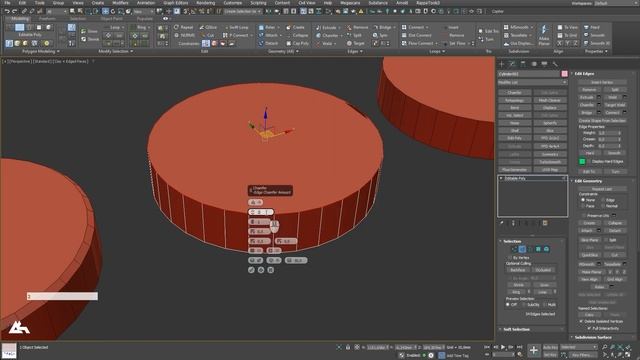
Task: Click pink object color swatch
Action: [564, 74]
